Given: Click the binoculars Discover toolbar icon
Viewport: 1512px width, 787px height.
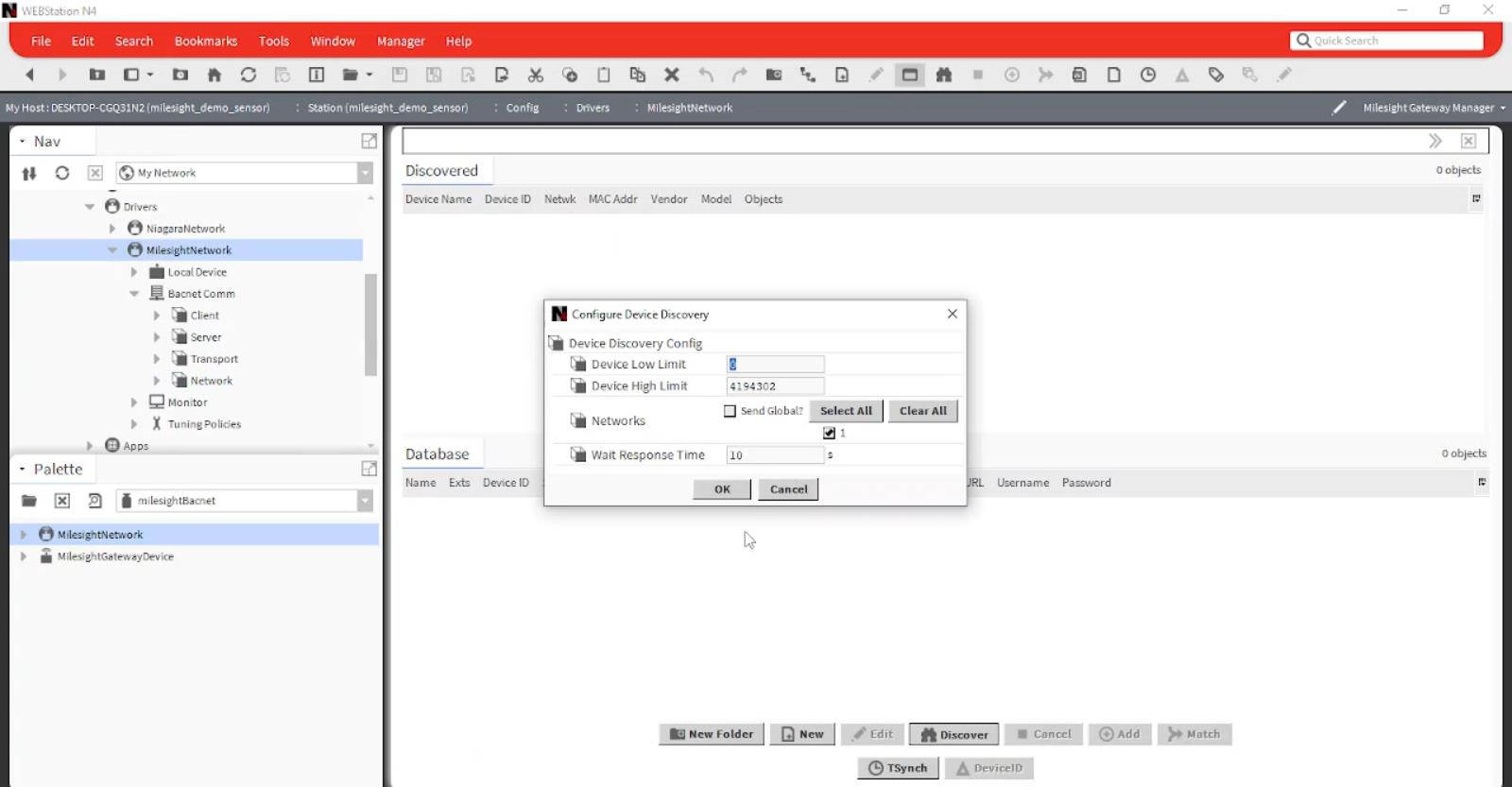Looking at the screenshot, I should pos(944,75).
